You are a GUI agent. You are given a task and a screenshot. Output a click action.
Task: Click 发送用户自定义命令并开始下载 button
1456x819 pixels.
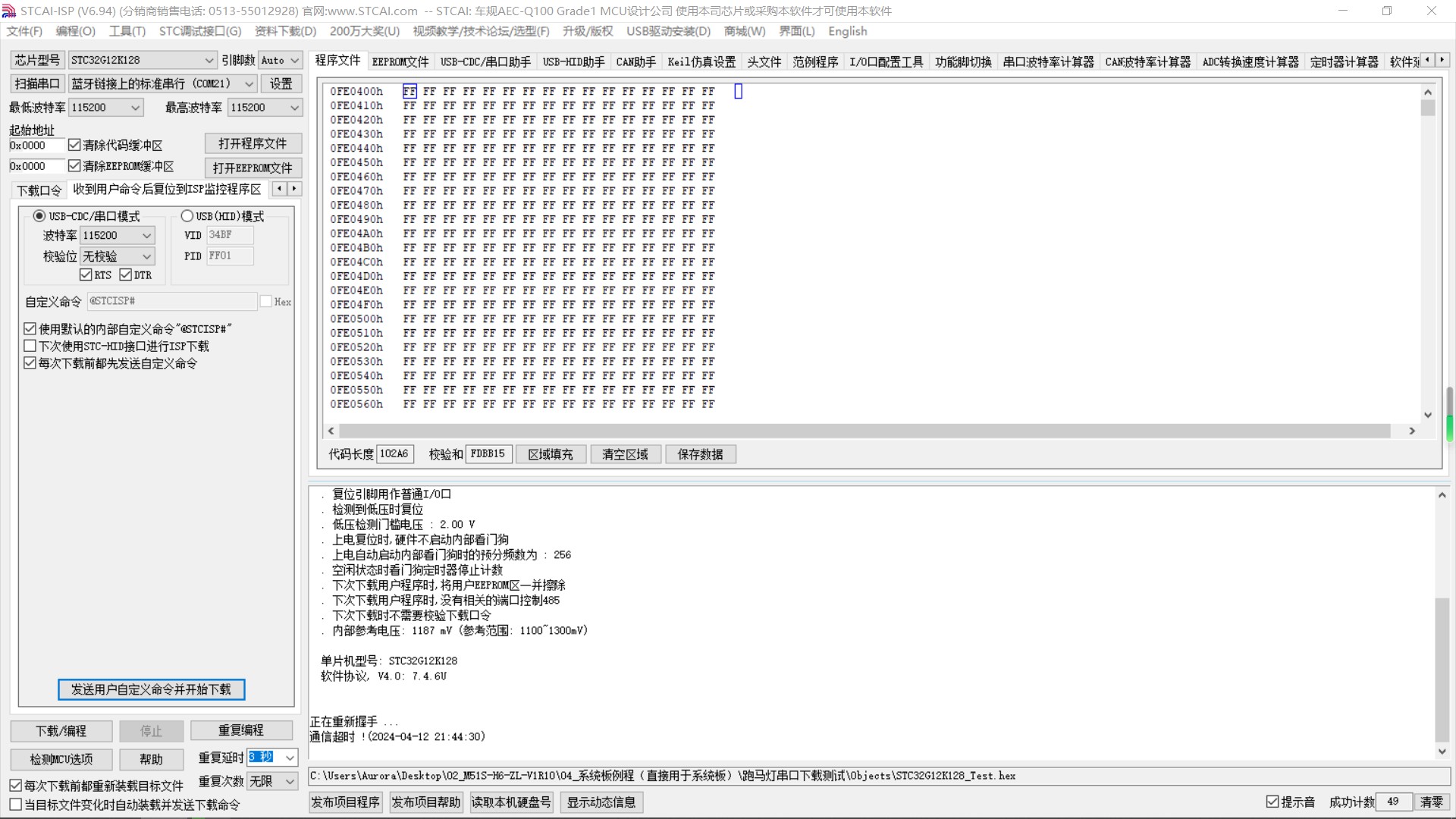pos(151,689)
